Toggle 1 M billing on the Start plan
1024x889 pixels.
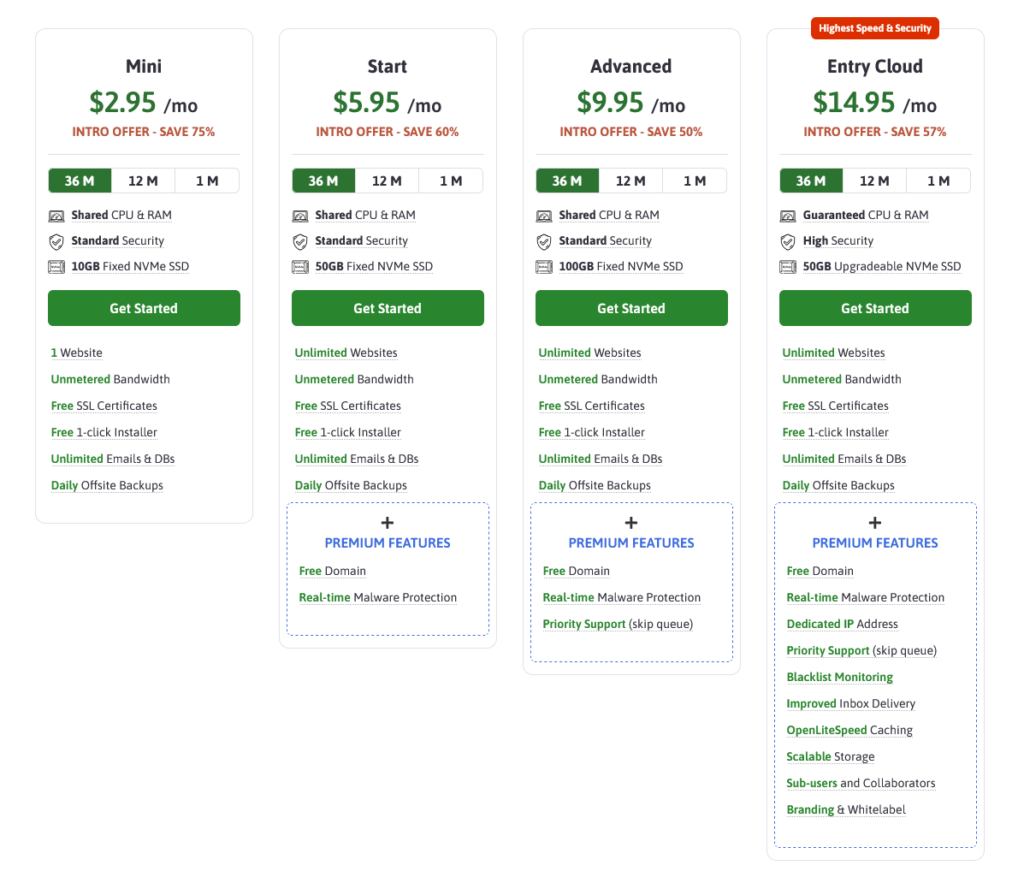pyautogui.click(x=451, y=181)
